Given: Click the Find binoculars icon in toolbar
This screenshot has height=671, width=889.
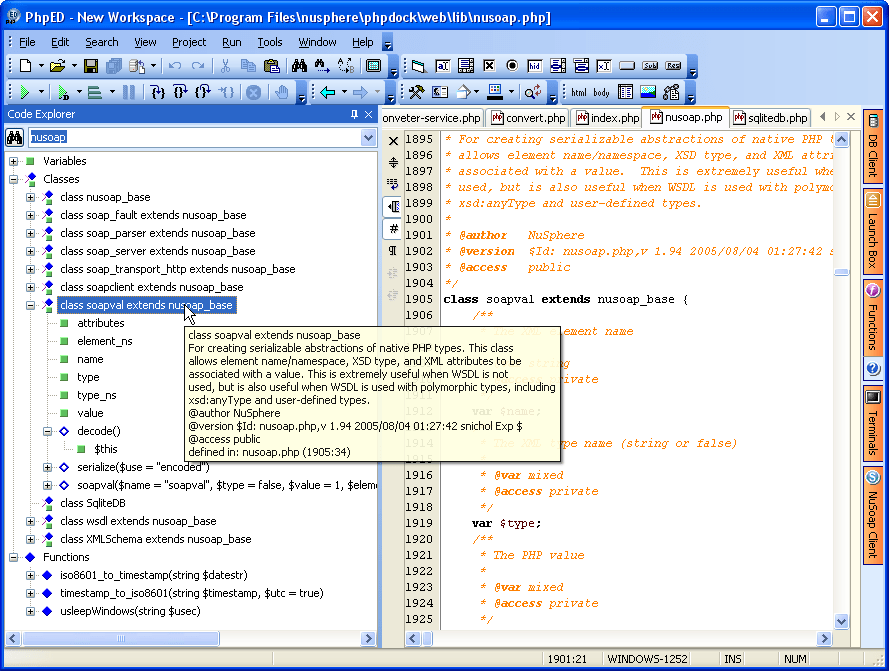Looking at the screenshot, I should [x=299, y=66].
